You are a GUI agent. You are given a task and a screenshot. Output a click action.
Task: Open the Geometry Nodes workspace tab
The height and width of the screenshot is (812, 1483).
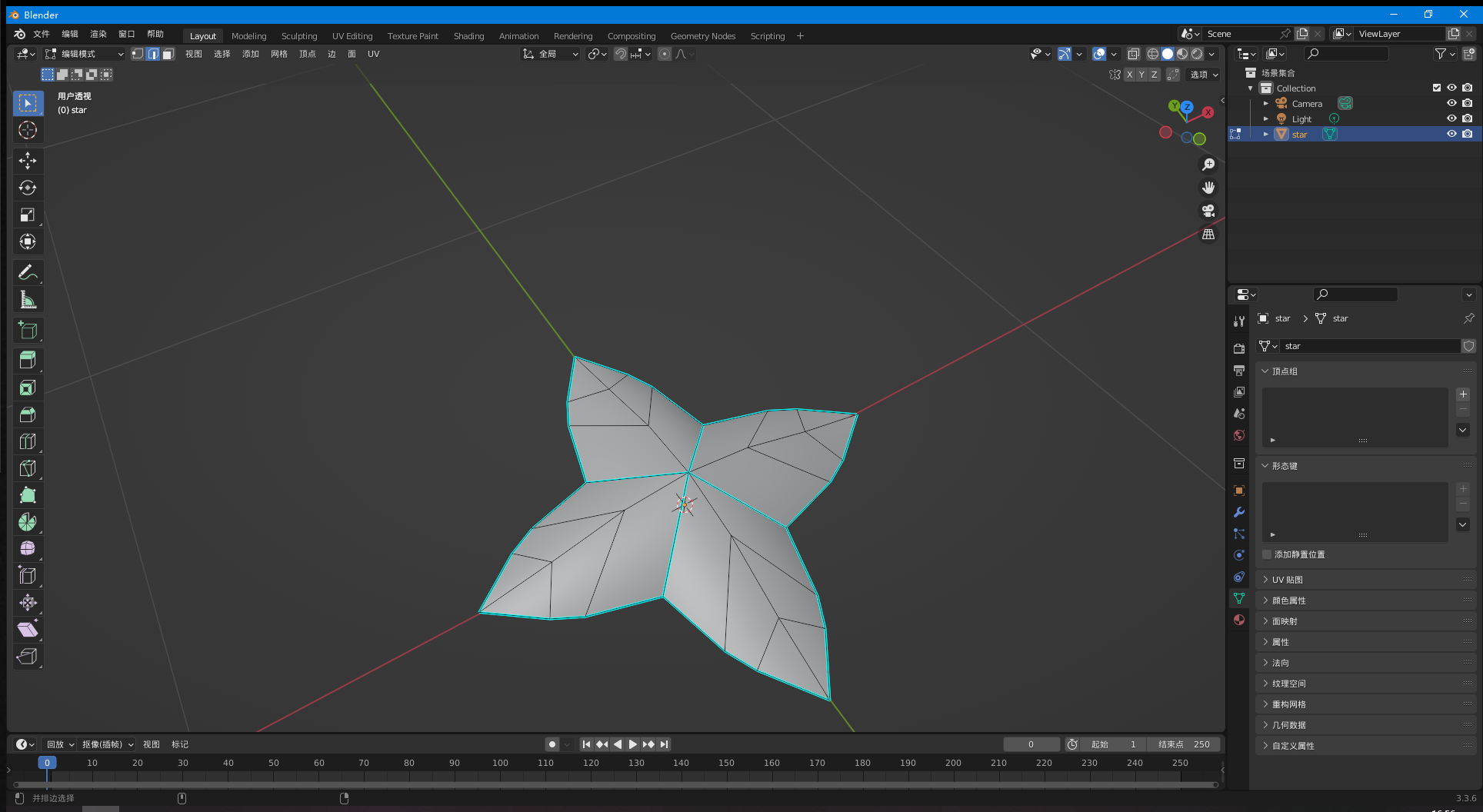coord(703,36)
